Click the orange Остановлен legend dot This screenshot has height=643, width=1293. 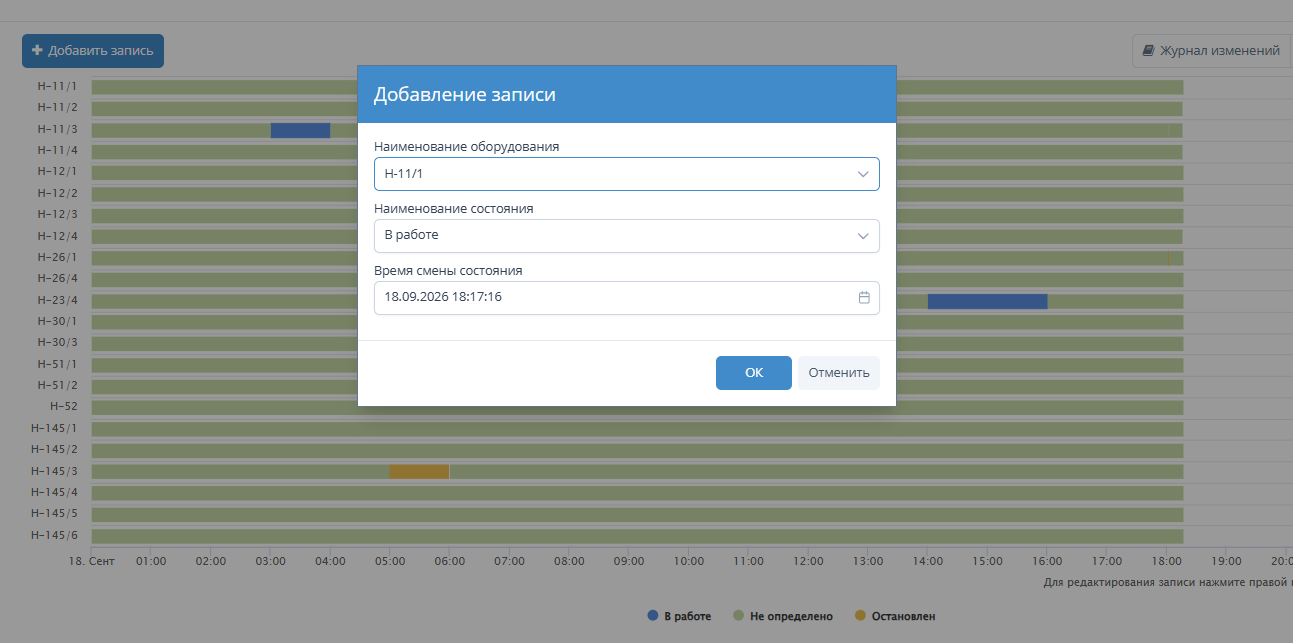860,616
